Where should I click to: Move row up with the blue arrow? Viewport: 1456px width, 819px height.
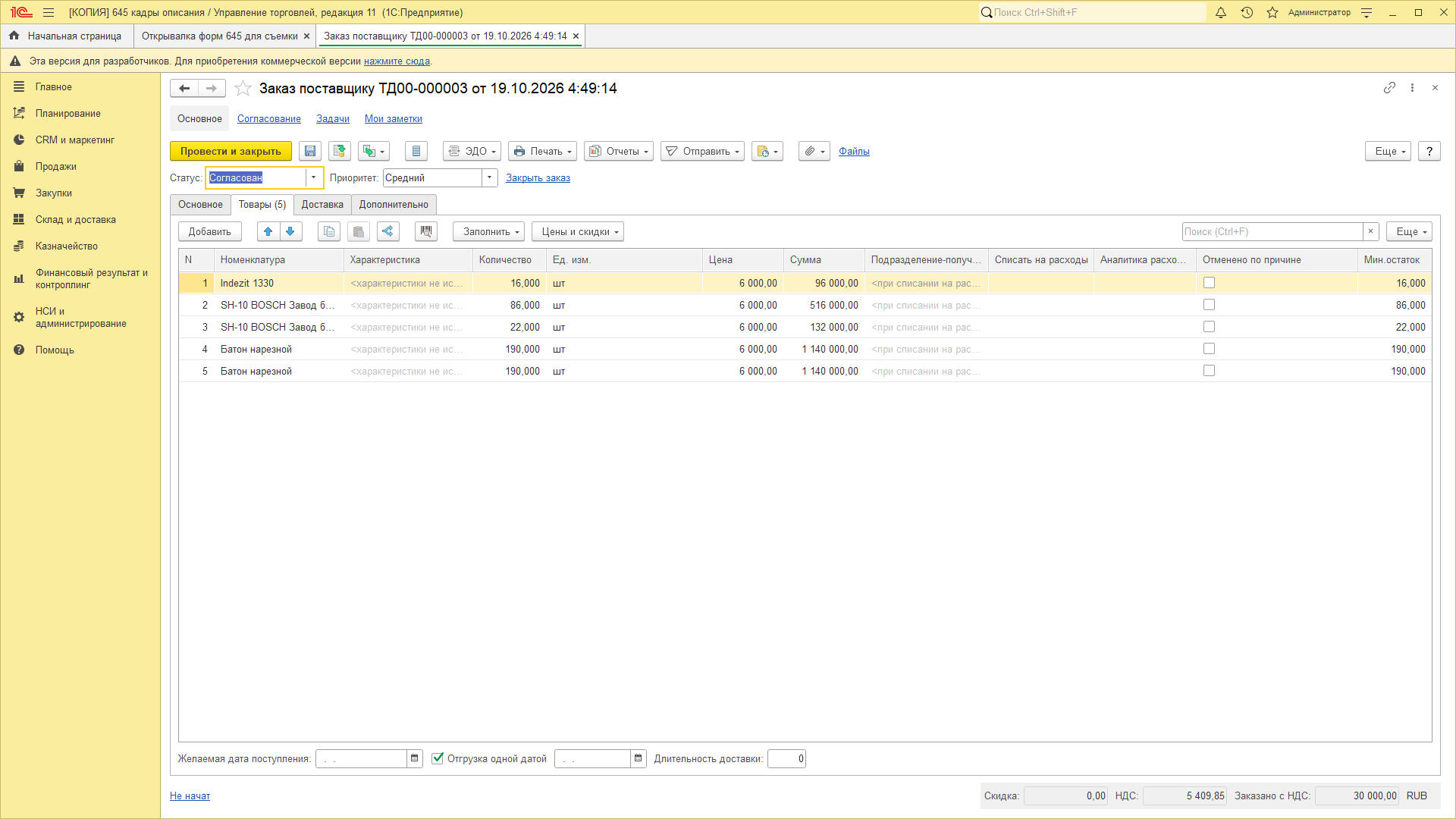pos(268,232)
